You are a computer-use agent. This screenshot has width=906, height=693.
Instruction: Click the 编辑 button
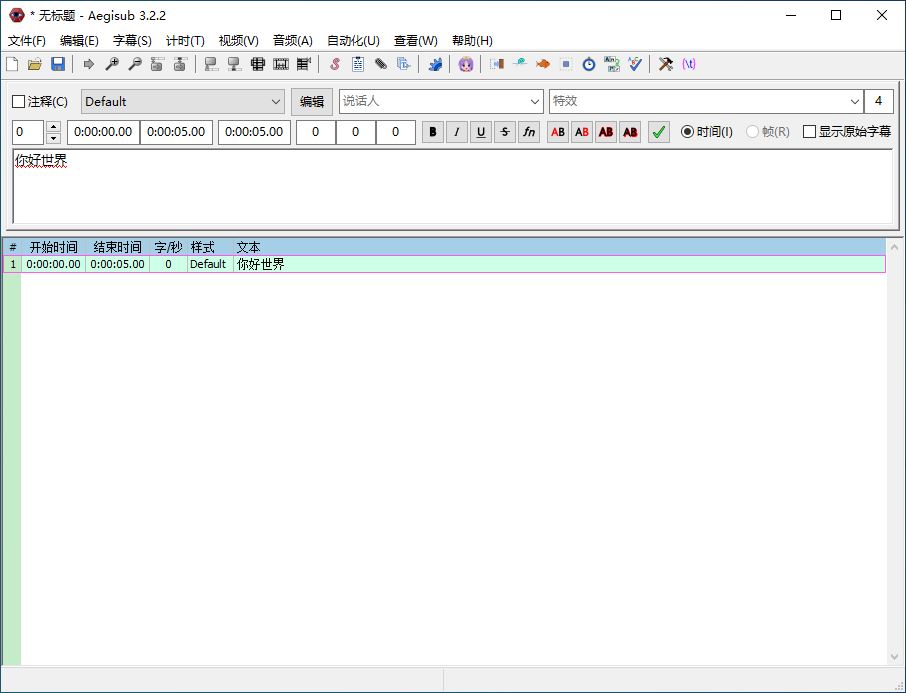310,101
